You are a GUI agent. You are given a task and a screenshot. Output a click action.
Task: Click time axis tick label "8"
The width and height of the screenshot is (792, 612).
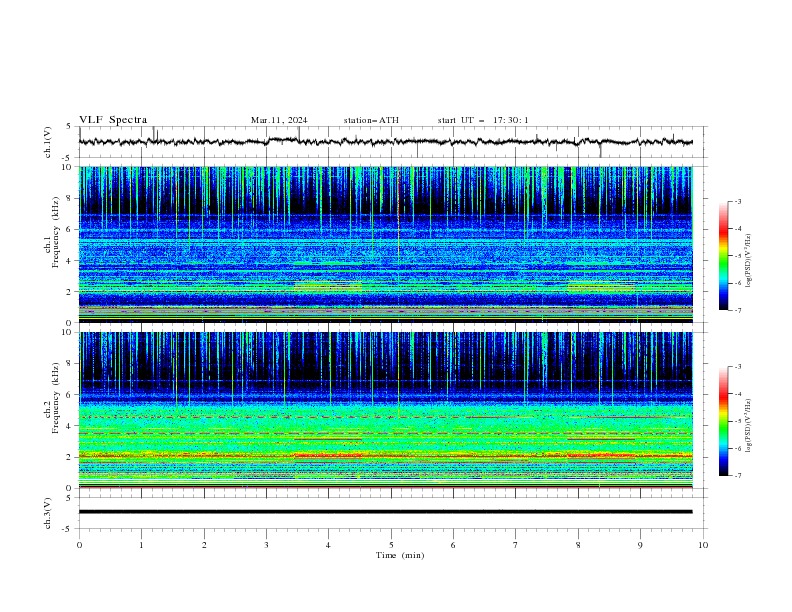(x=578, y=545)
